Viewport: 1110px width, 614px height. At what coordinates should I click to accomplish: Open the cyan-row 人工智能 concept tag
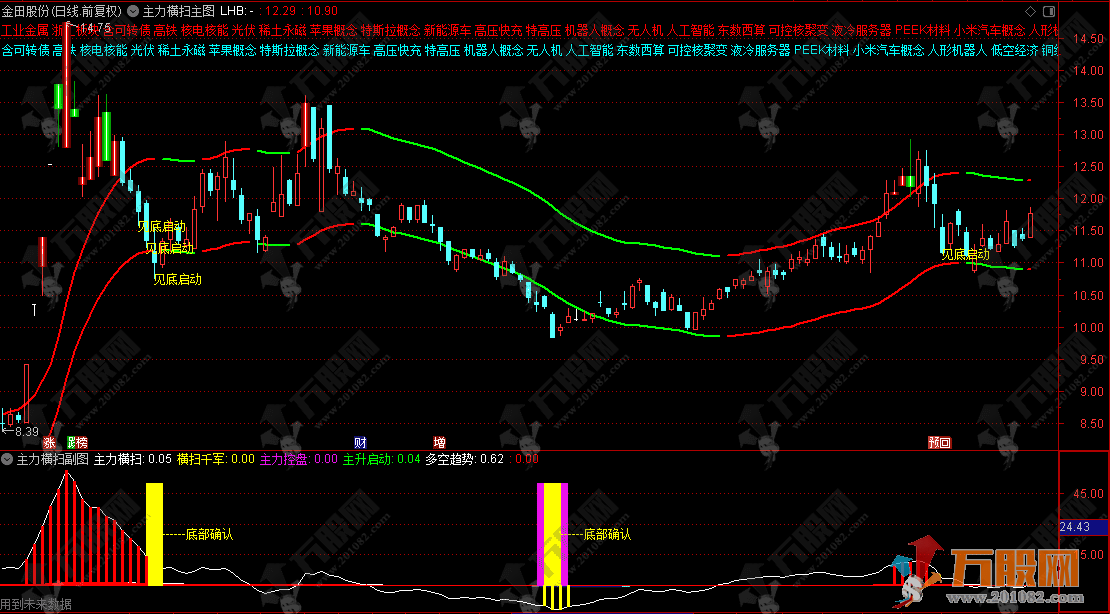(590, 50)
